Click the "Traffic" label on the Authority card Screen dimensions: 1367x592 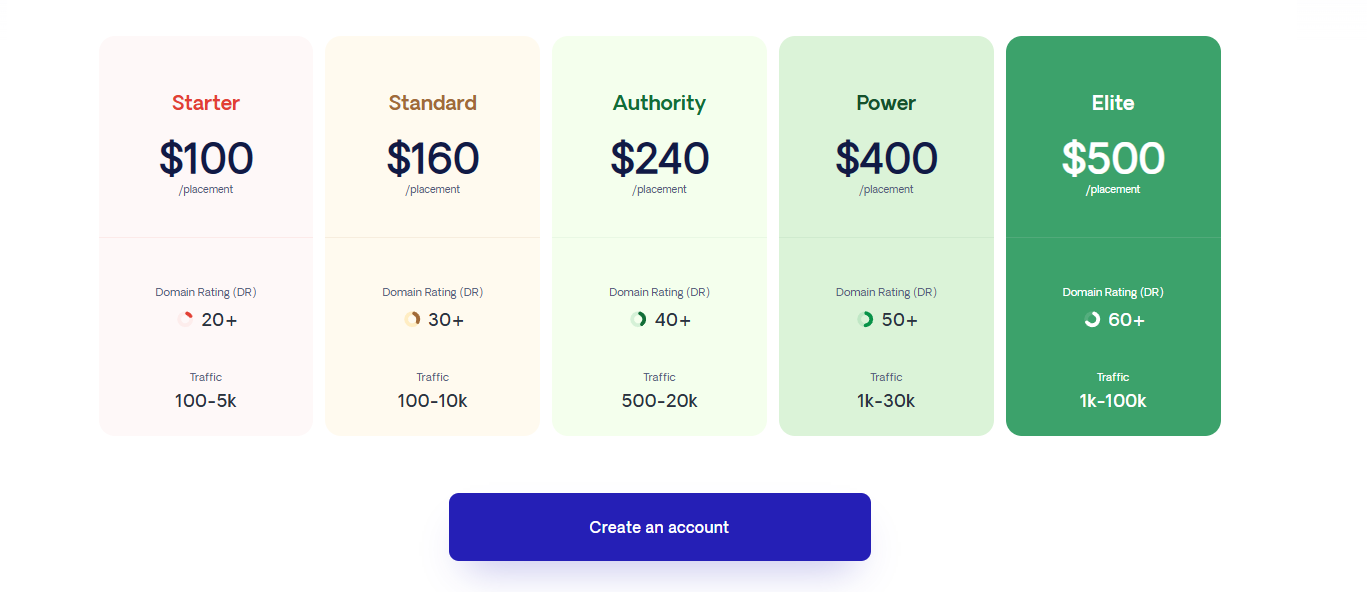pos(659,377)
